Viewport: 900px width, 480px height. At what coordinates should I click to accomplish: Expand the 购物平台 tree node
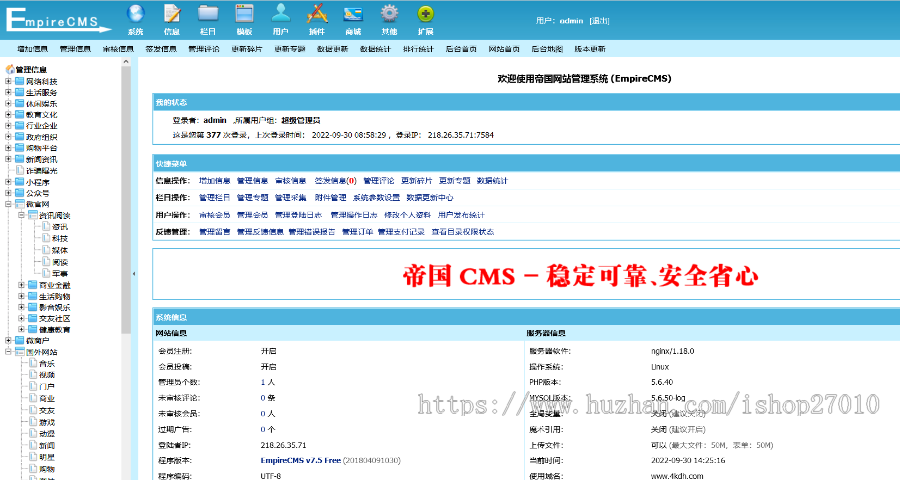tap(8, 148)
